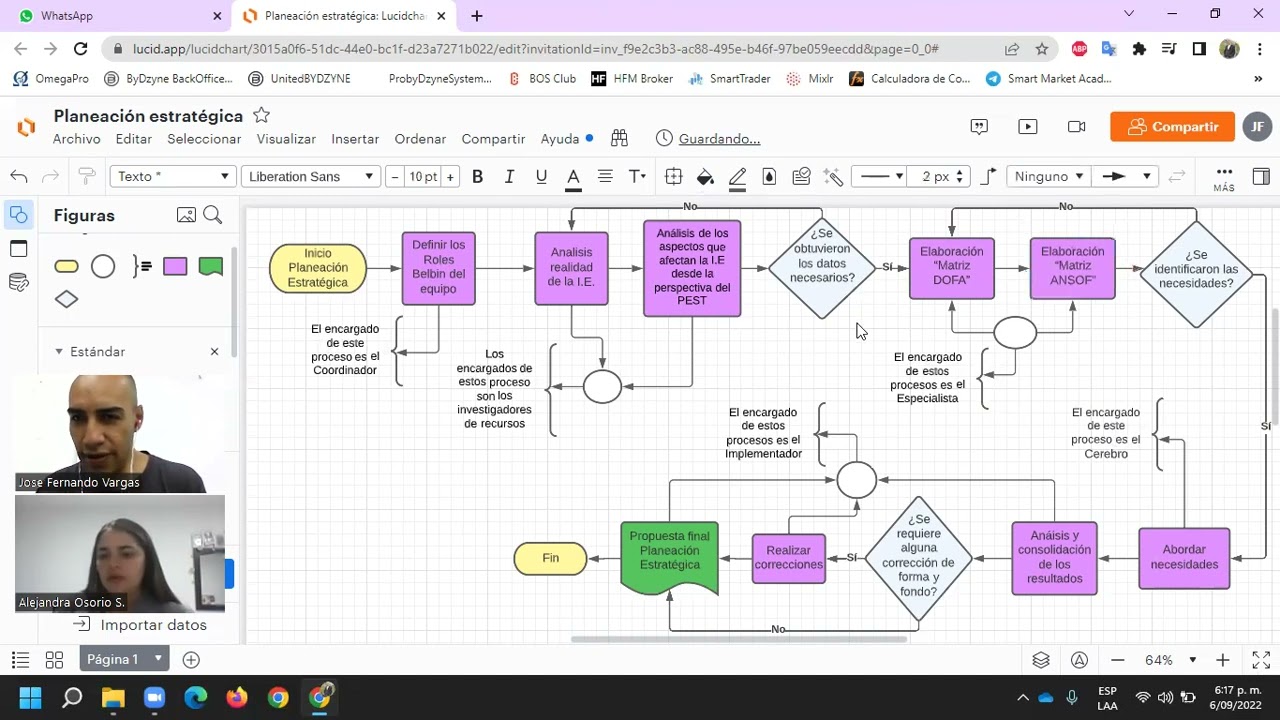Image resolution: width=1280 pixels, height=720 pixels.
Task: Click the Redo arrow in the toolbar
Action: [x=51, y=177]
